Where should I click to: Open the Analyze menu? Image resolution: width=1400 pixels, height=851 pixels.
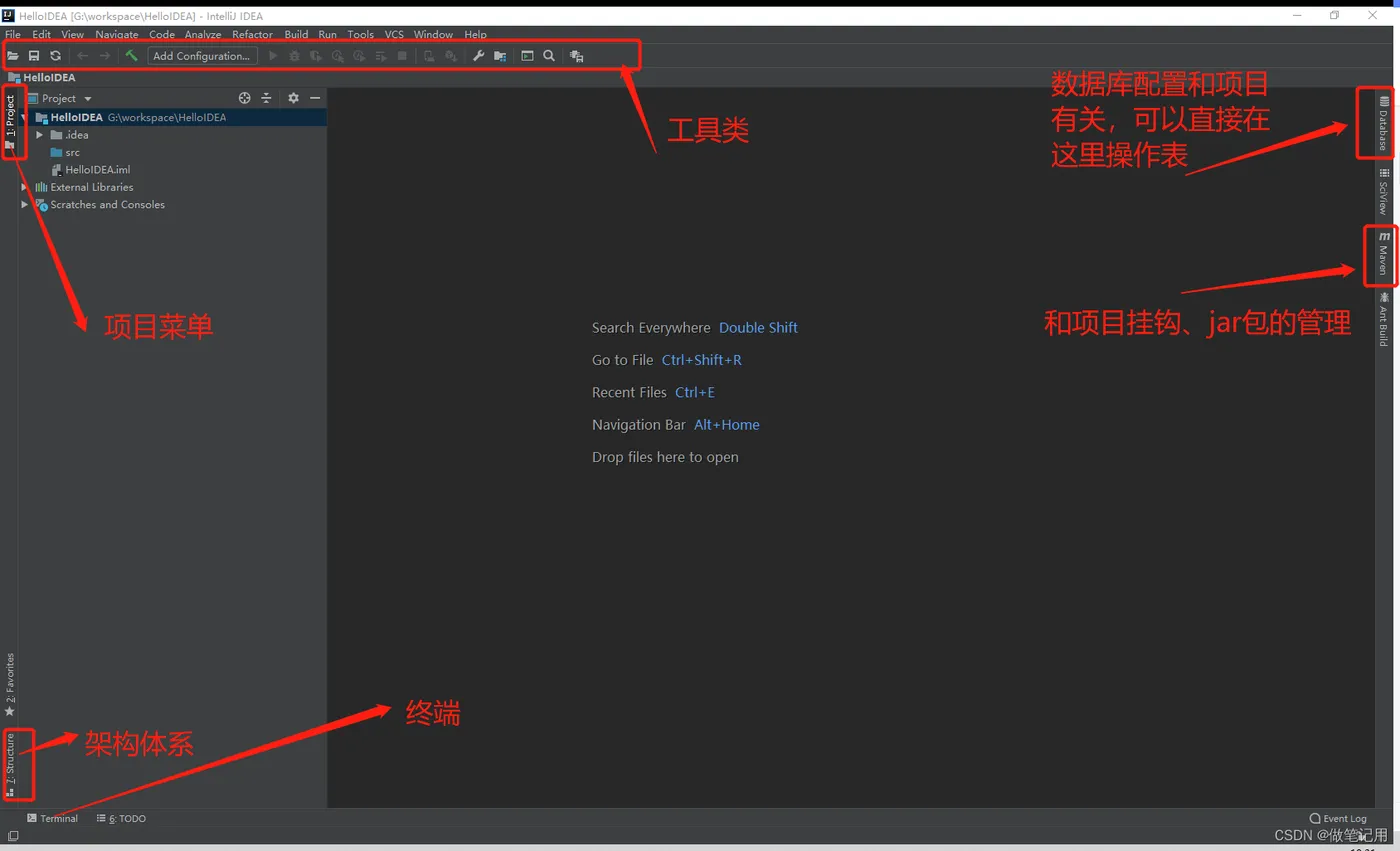point(203,34)
